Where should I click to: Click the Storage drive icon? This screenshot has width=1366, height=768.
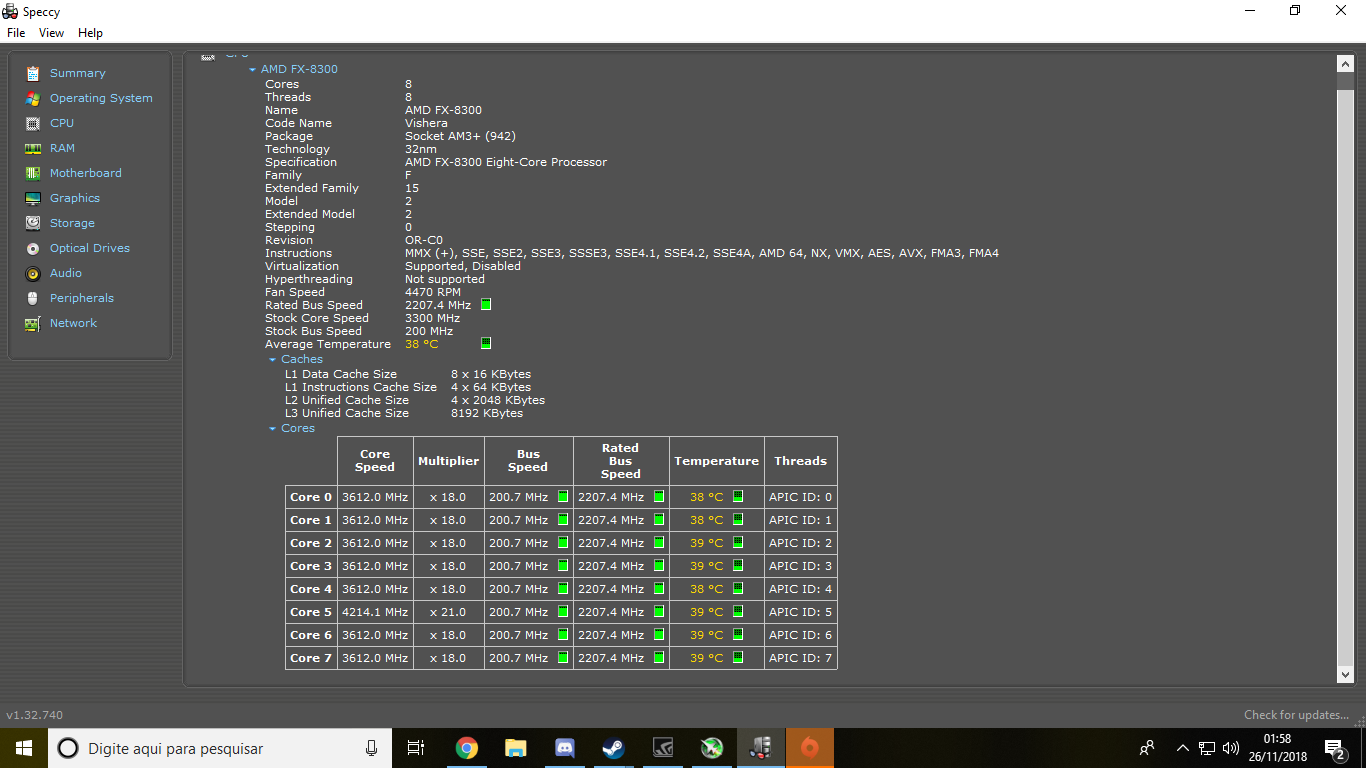click(x=33, y=223)
